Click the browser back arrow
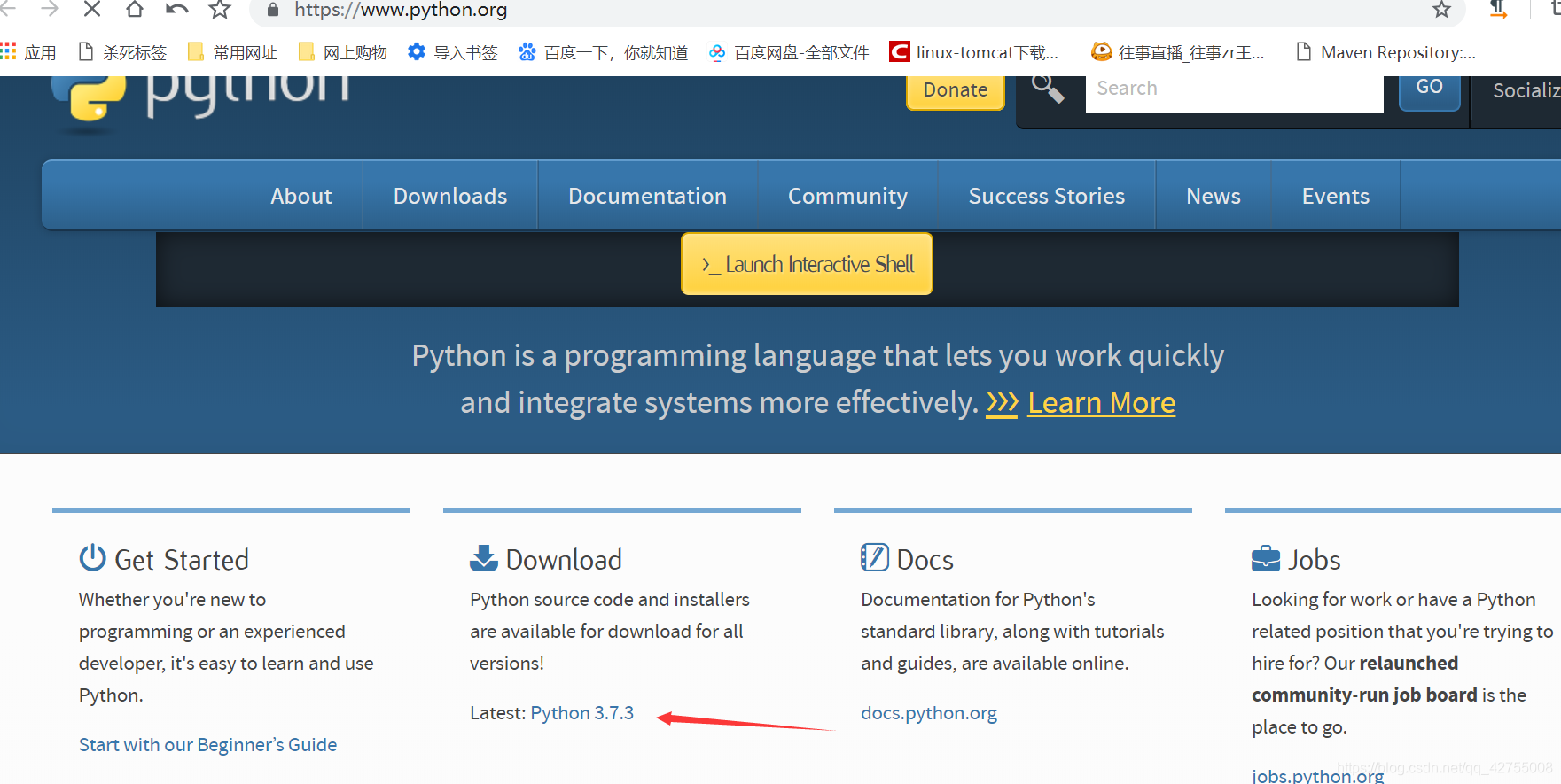 (7, 10)
